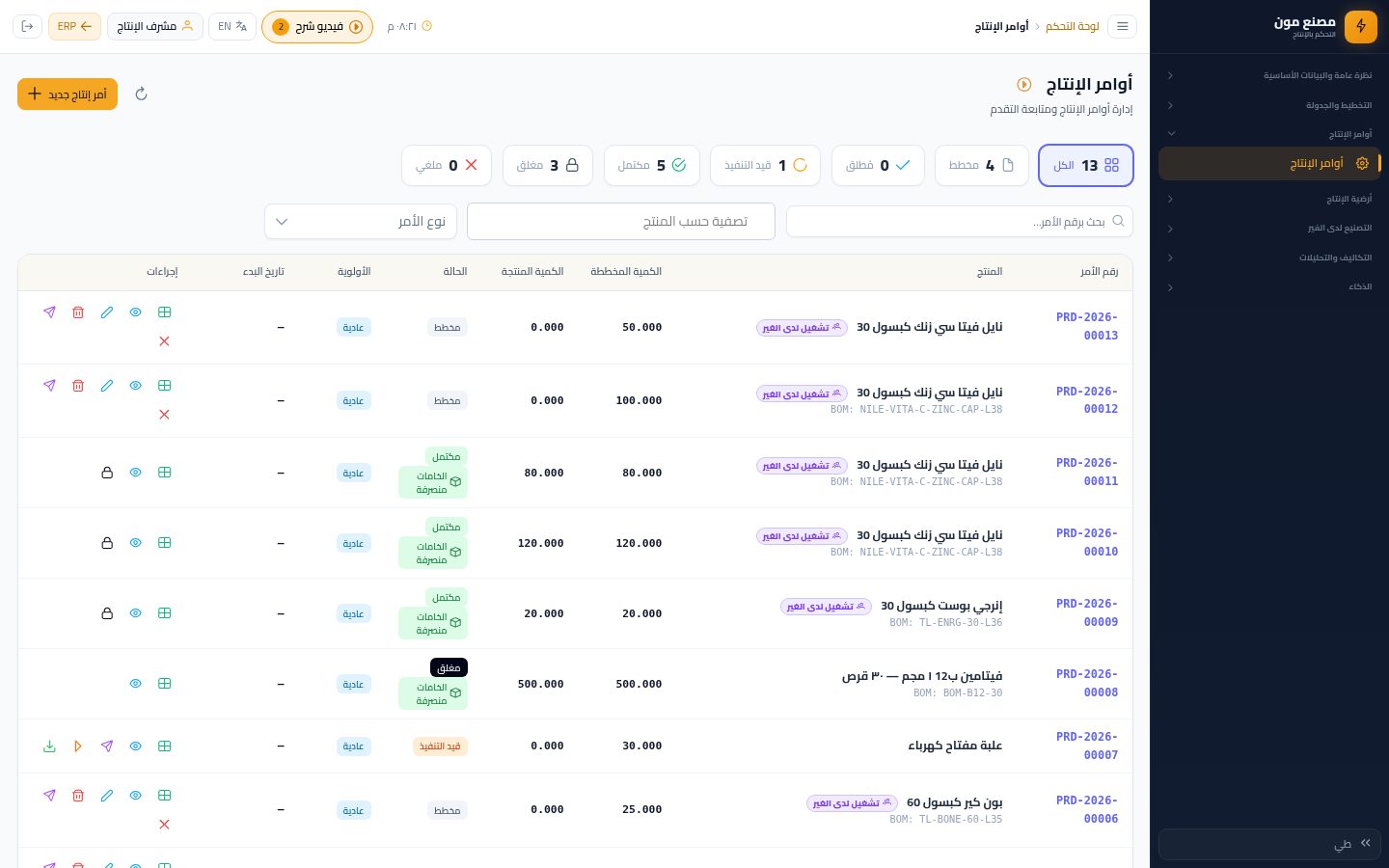Collapse أوامر الإنتاج sidebar group
1389x868 pixels.
(x=1269, y=134)
